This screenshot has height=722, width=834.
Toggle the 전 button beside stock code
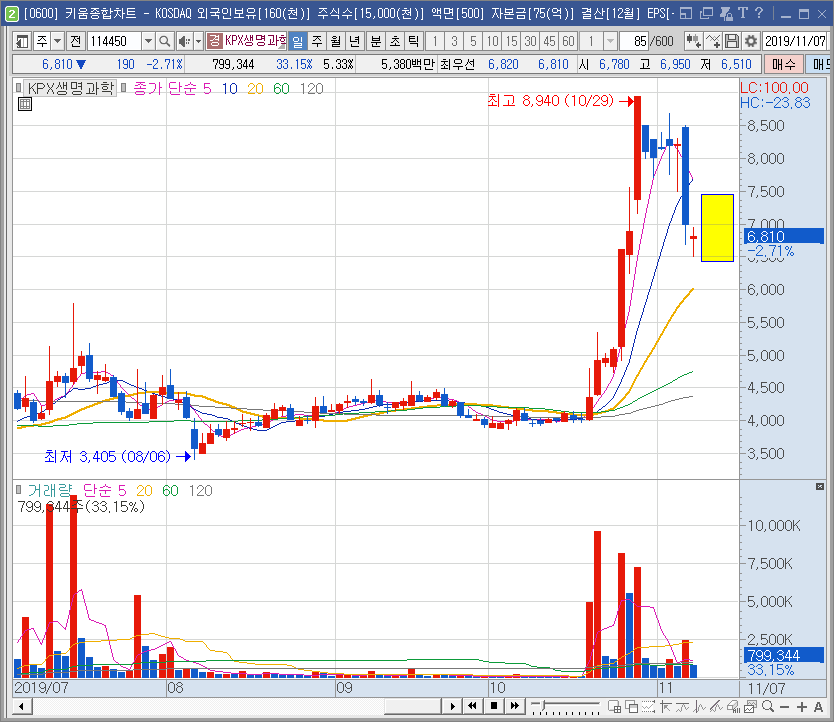[76, 41]
